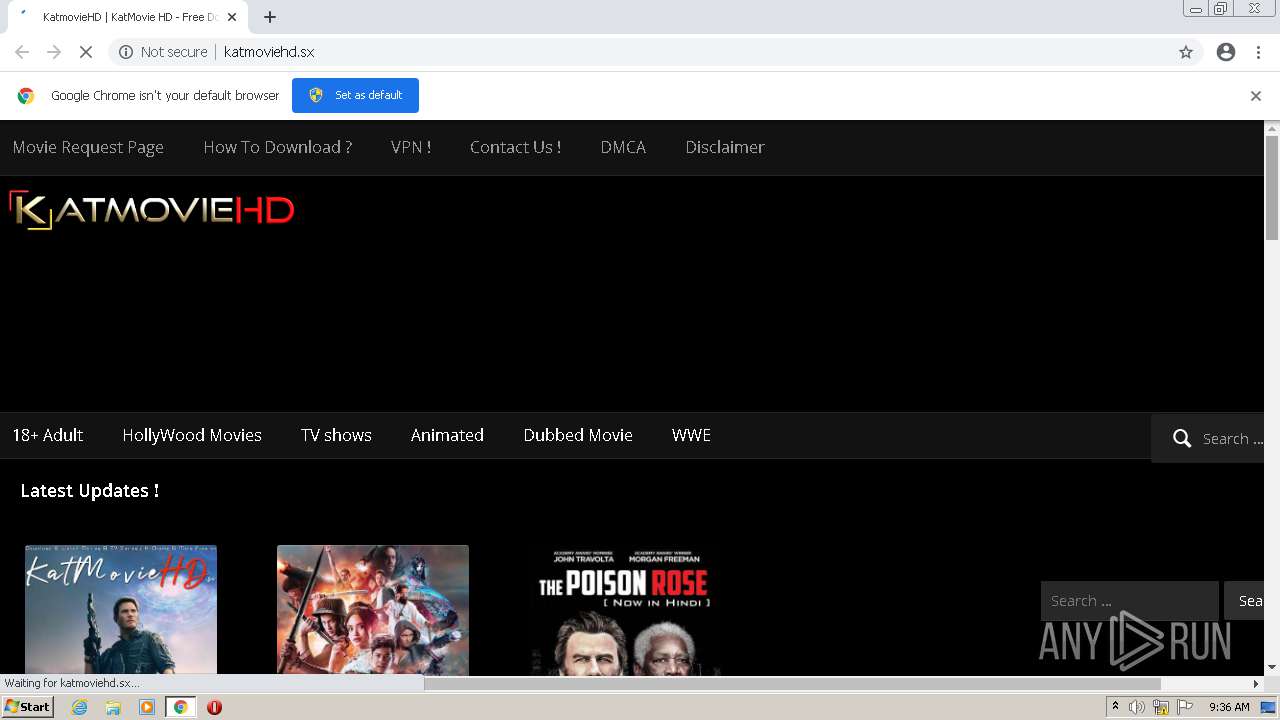Image resolution: width=1280 pixels, height=720 pixels.
Task: Click the magnifier search icon in nav bar
Action: pos(1182,438)
